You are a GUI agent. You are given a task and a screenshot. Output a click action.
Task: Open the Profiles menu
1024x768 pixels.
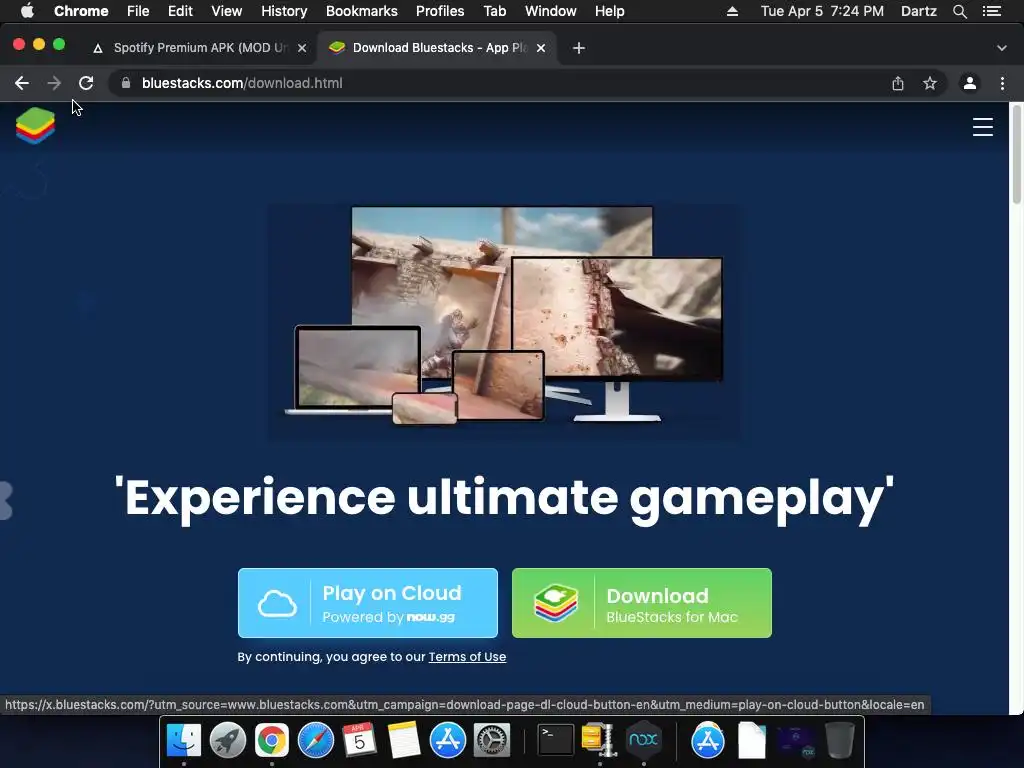pyautogui.click(x=440, y=11)
